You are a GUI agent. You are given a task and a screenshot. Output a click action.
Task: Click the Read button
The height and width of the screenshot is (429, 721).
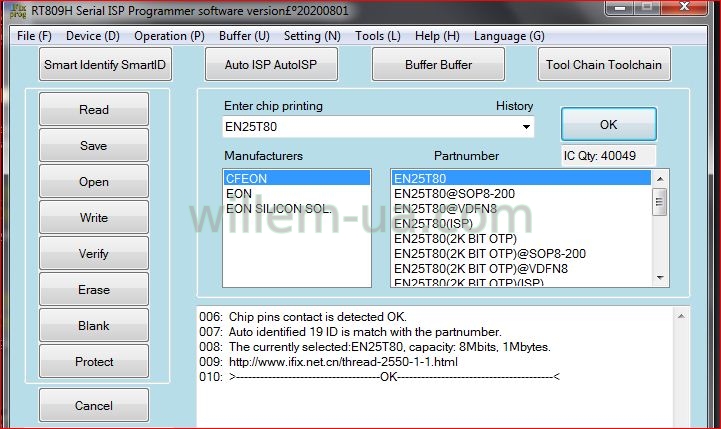click(x=94, y=109)
